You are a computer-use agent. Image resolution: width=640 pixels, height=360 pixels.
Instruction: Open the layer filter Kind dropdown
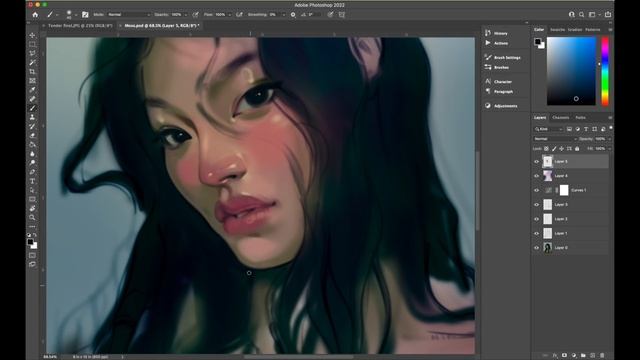click(549, 129)
